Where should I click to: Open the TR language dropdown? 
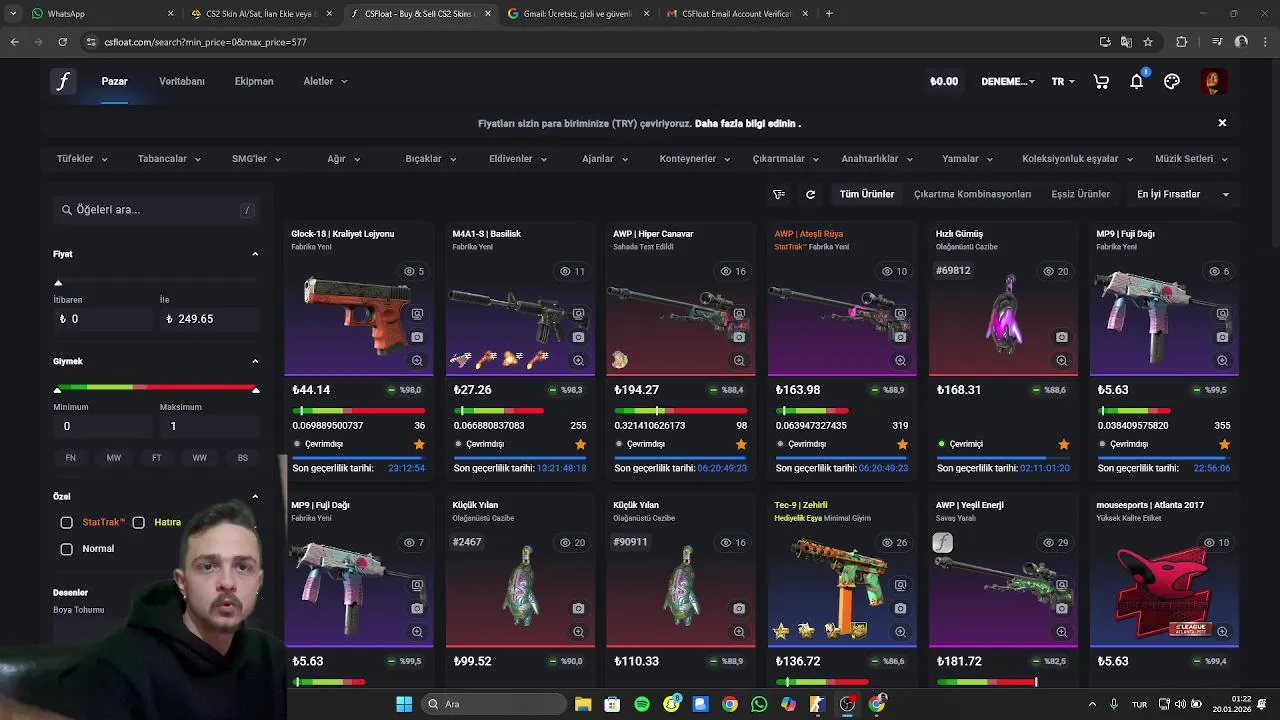coord(1063,82)
